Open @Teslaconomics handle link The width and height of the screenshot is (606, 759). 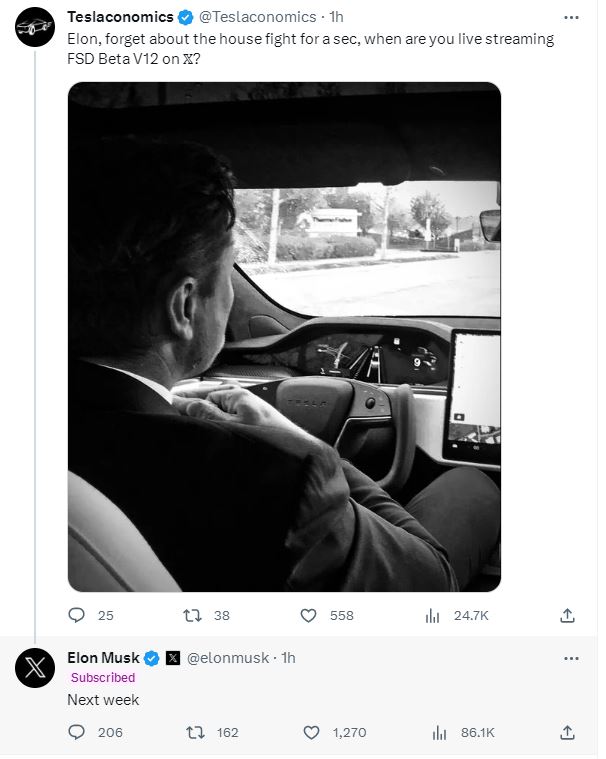(x=258, y=17)
